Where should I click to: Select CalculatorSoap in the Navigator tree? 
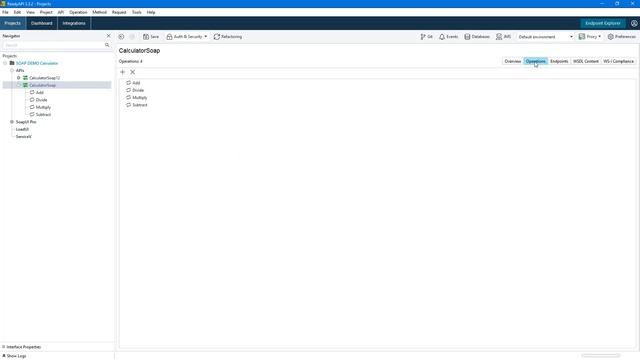click(x=42, y=85)
